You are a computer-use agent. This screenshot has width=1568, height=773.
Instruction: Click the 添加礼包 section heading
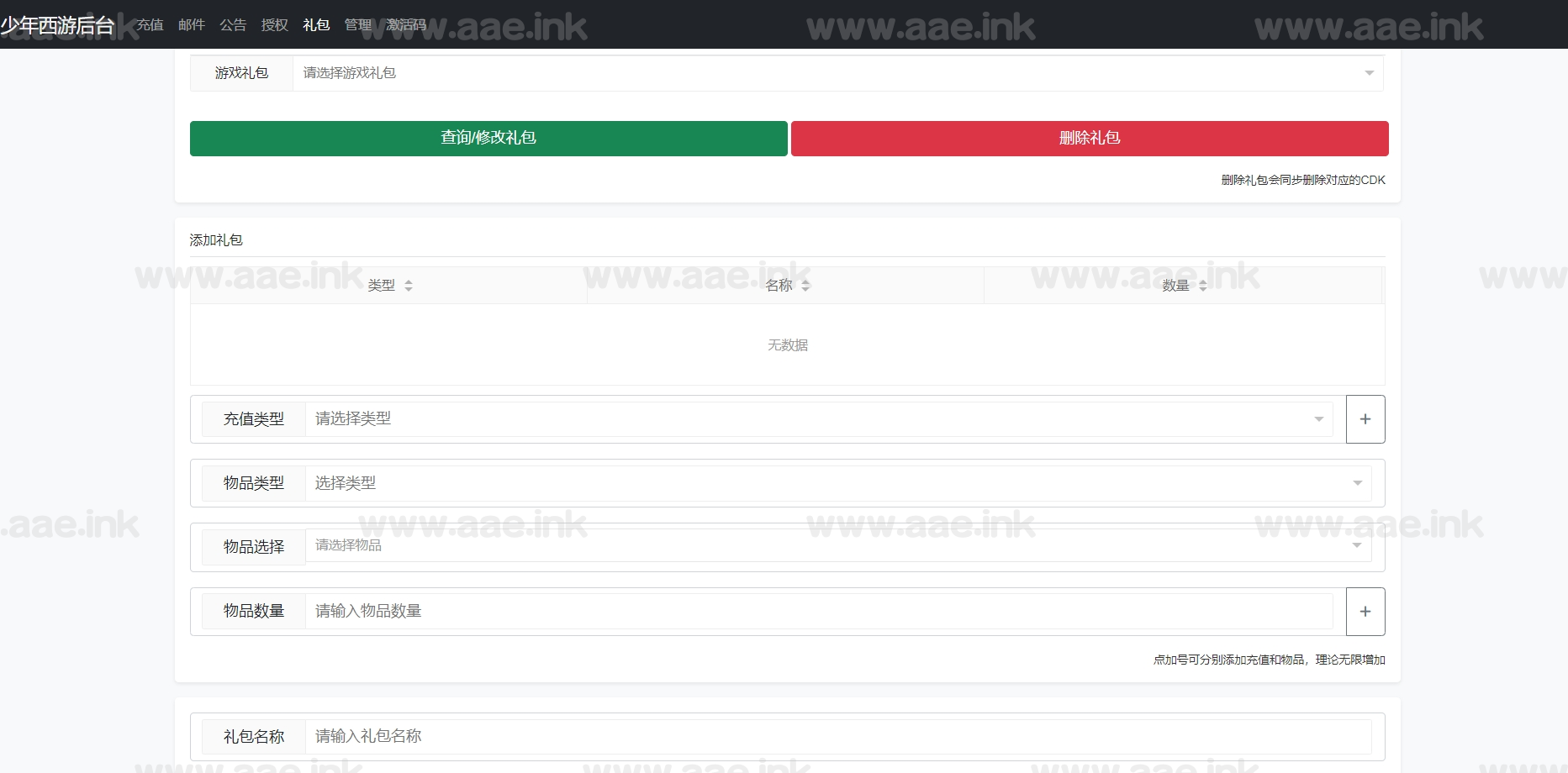pos(216,240)
